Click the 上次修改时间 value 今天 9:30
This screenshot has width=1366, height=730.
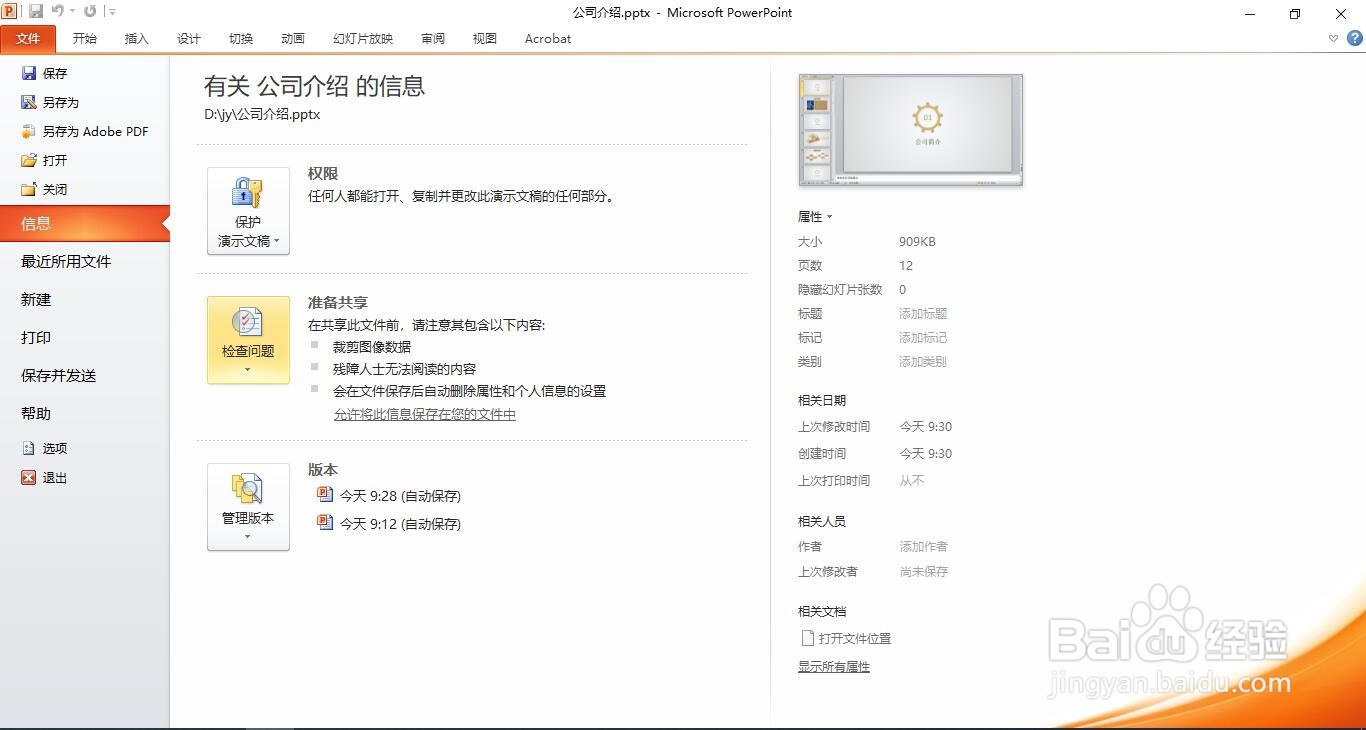[926, 427]
